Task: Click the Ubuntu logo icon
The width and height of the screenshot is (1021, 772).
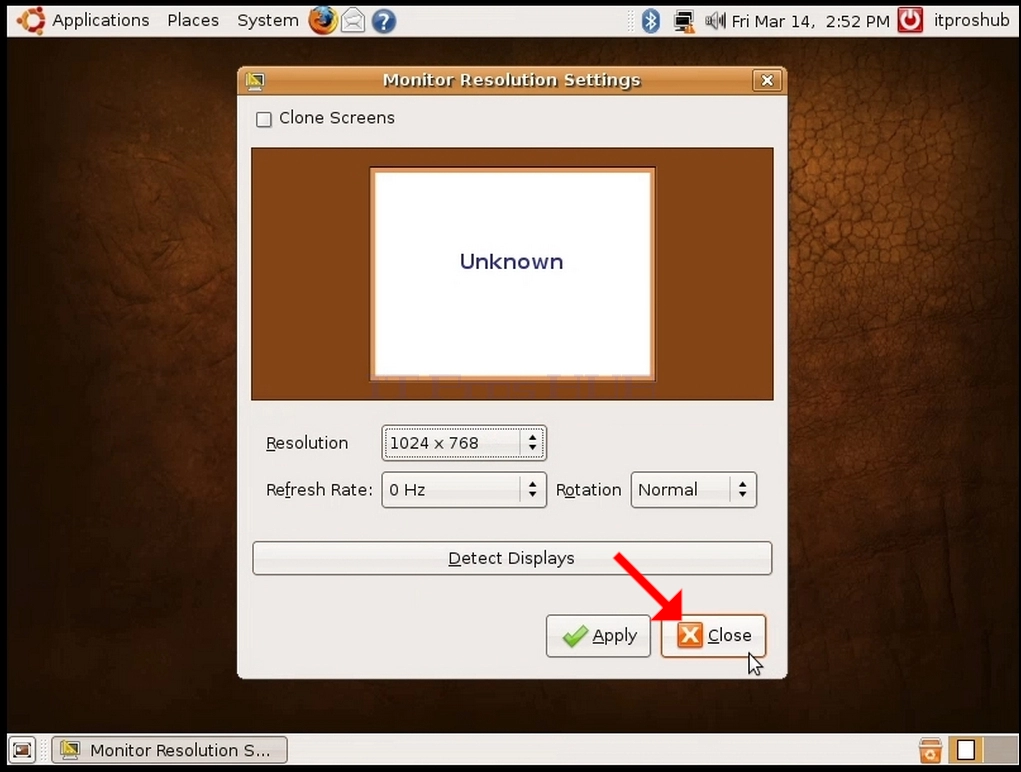Action: [x=31, y=20]
